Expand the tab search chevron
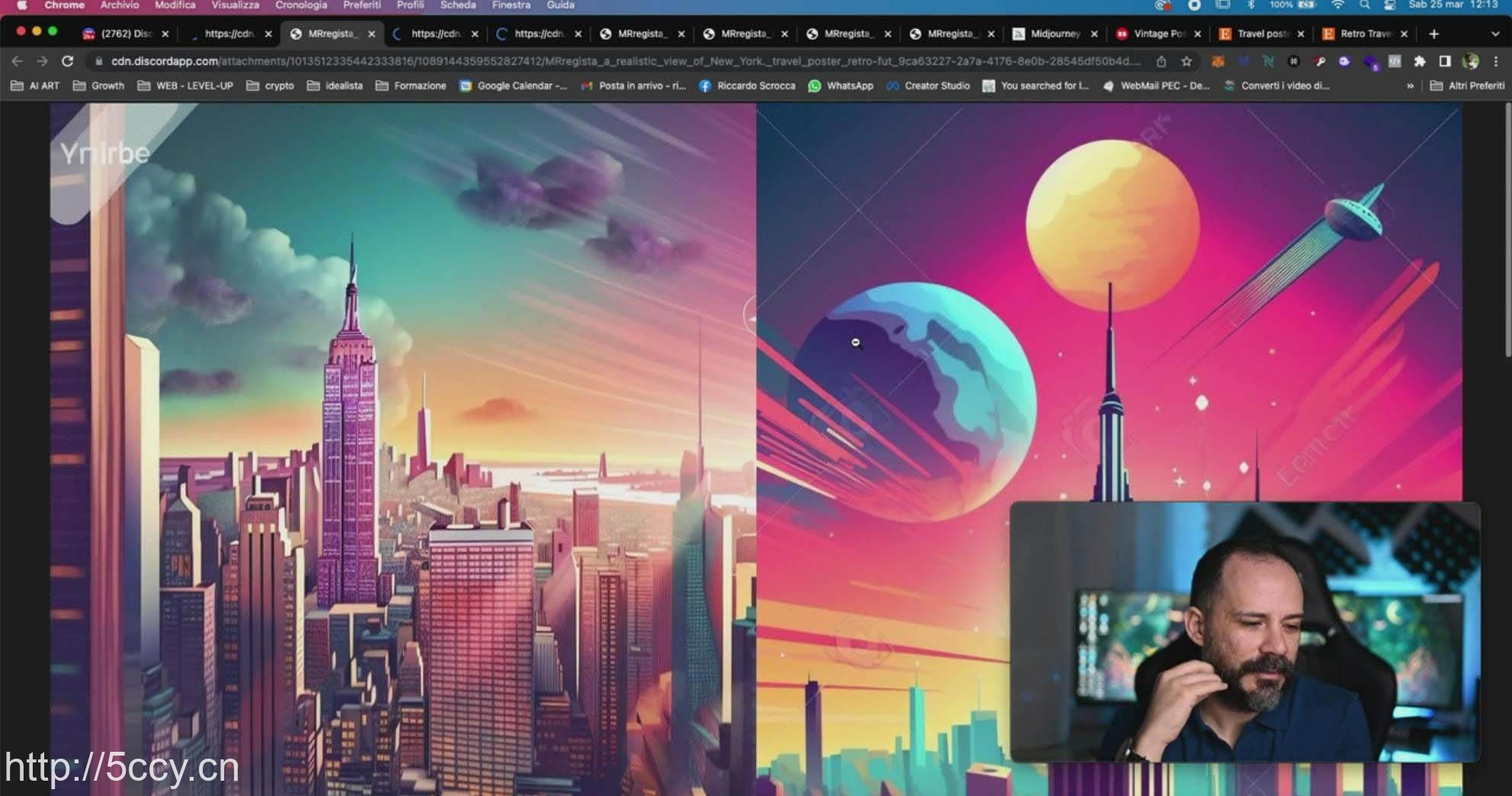Screen dimensions: 1512x796 tap(1495, 34)
